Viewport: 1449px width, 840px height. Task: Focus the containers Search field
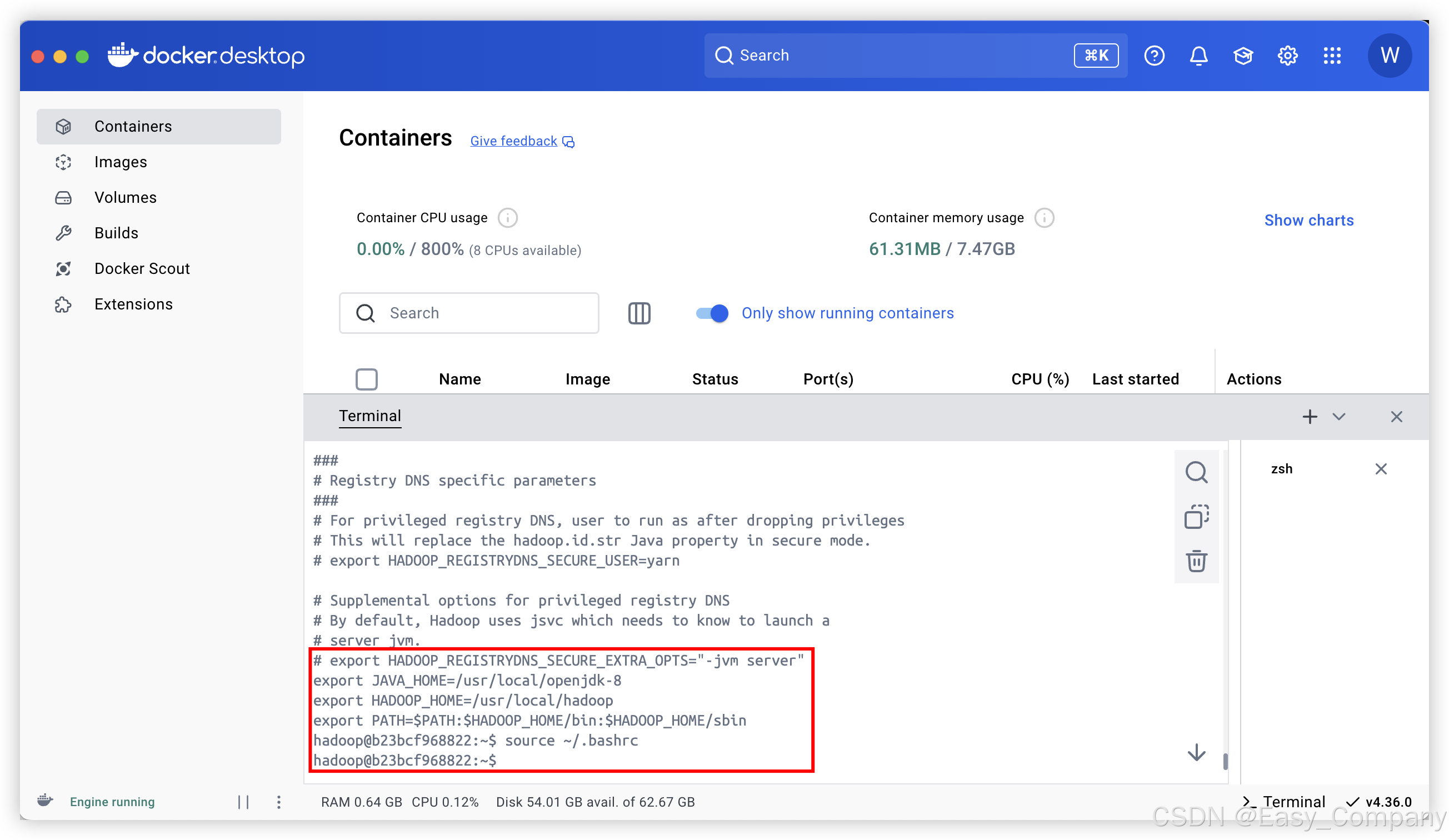(x=468, y=313)
